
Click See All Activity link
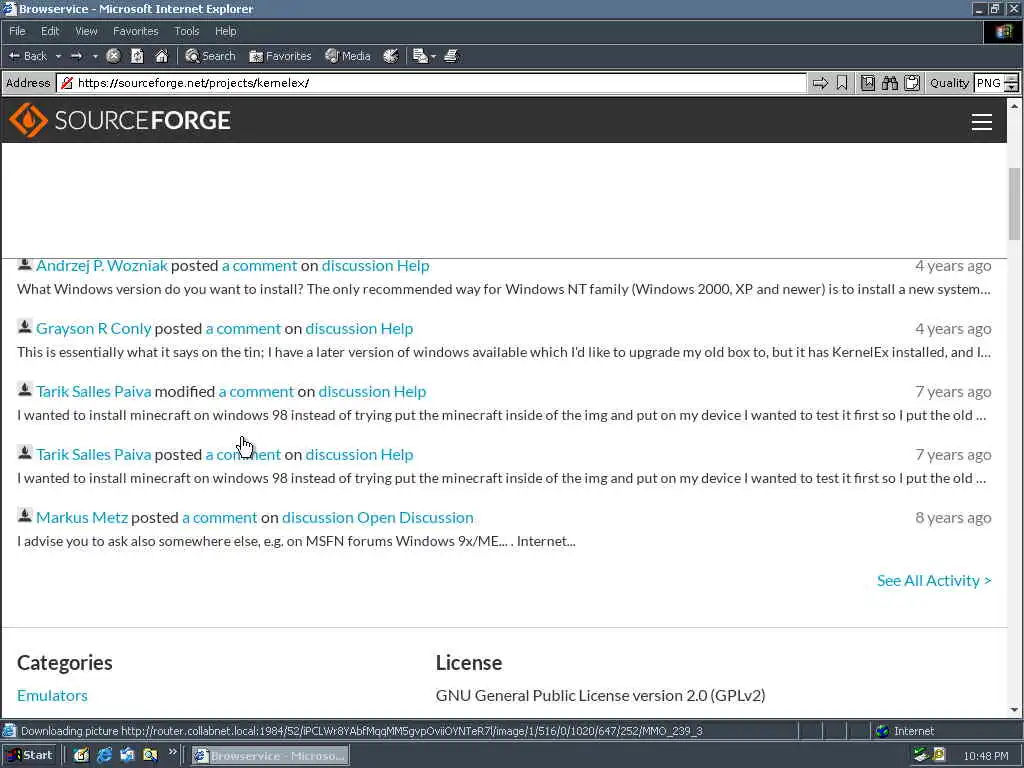(934, 581)
